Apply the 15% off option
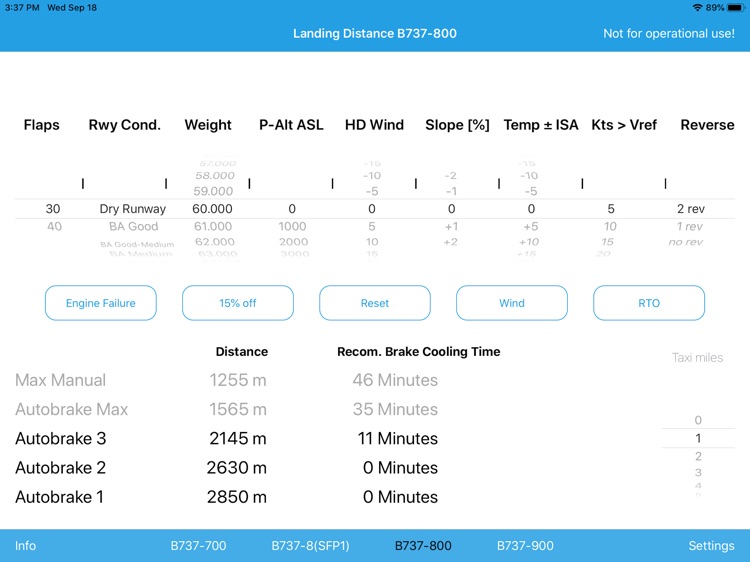The width and height of the screenshot is (750, 562). tap(238, 303)
